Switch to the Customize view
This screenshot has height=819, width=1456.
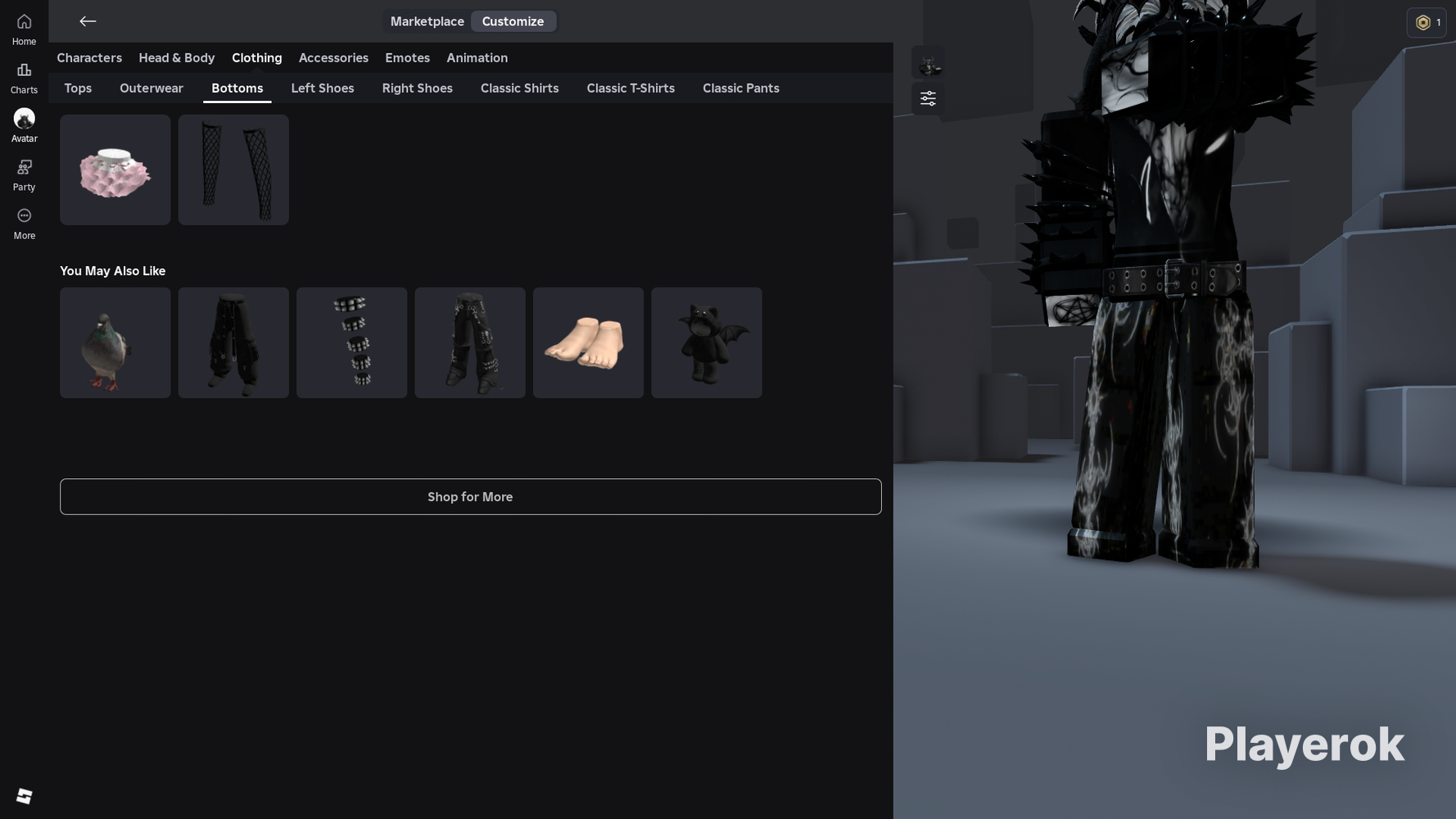(x=513, y=21)
